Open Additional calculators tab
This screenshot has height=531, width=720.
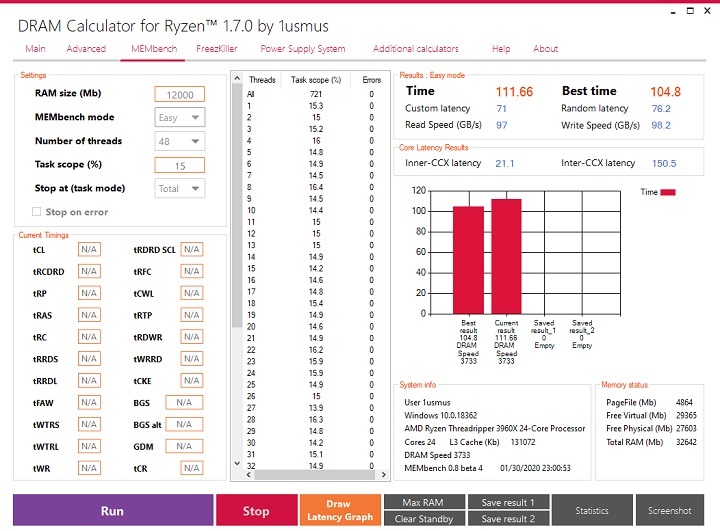[x=416, y=49]
